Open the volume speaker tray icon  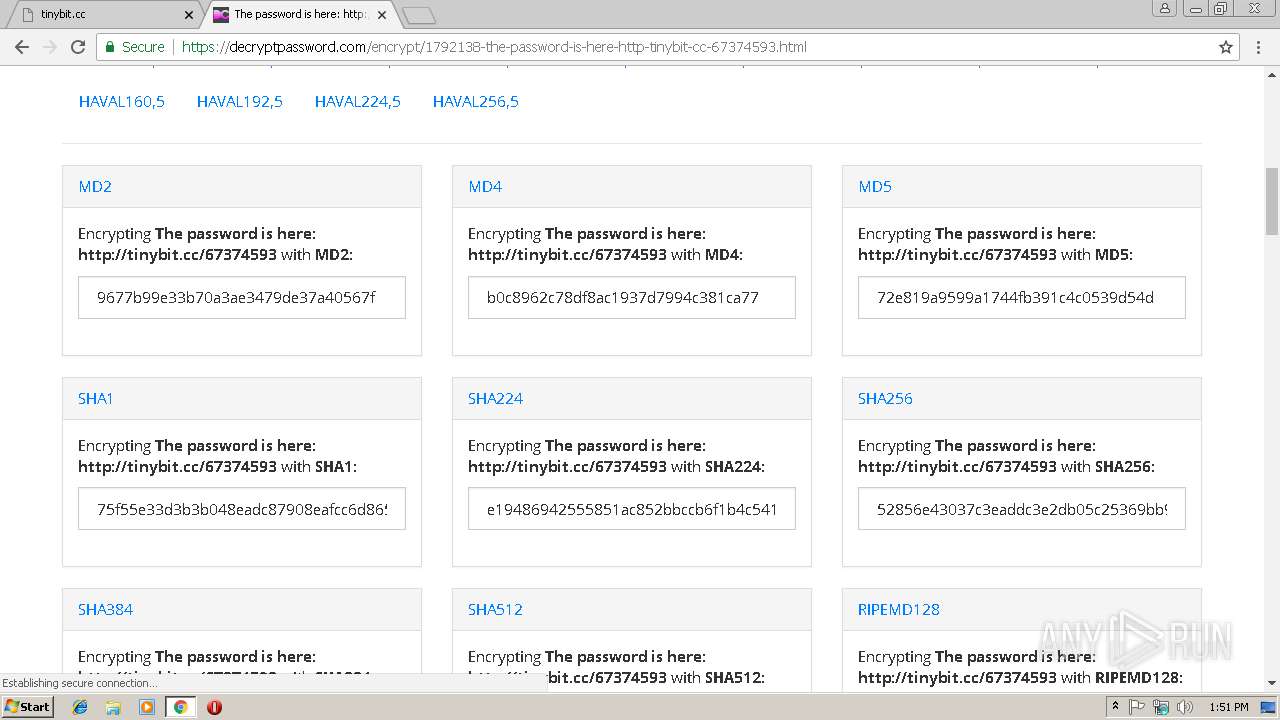coord(1184,707)
